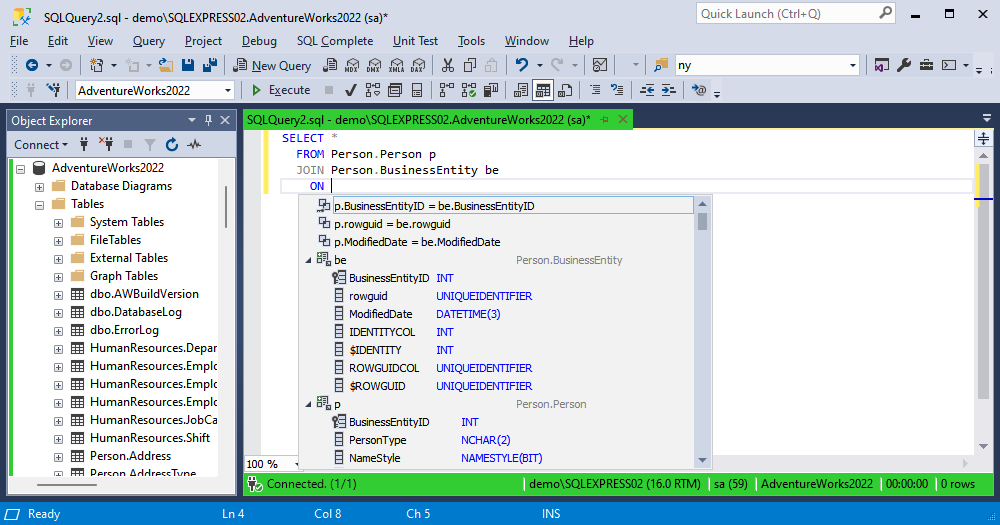The height and width of the screenshot is (525, 1000).
Task: Click the Object Explorer horizontal scrollbar
Action: click(67, 485)
